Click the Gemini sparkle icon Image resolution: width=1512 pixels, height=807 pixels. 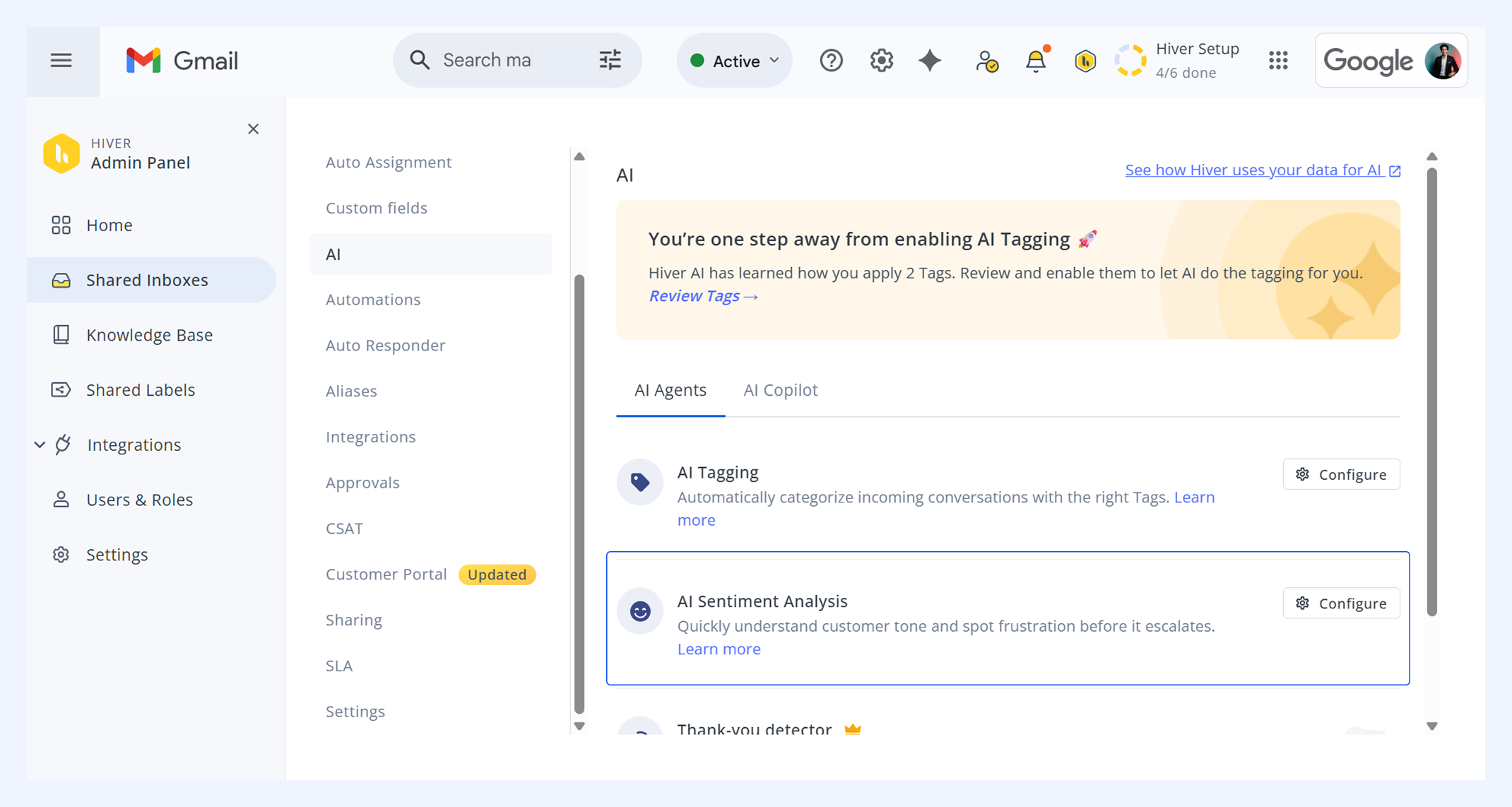point(930,61)
